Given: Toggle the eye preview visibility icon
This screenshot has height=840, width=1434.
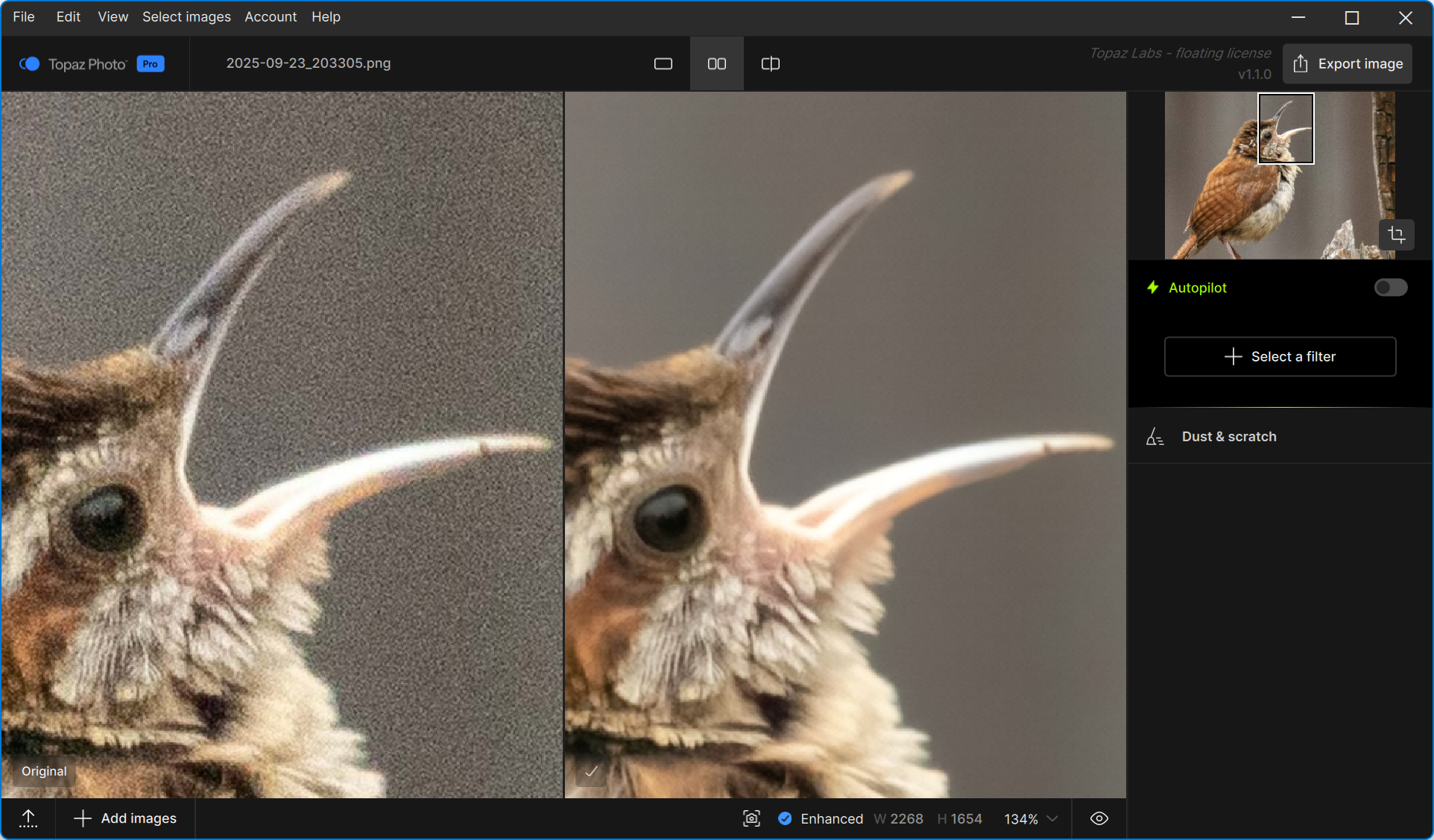Looking at the screenshot, I should 1099,818.
